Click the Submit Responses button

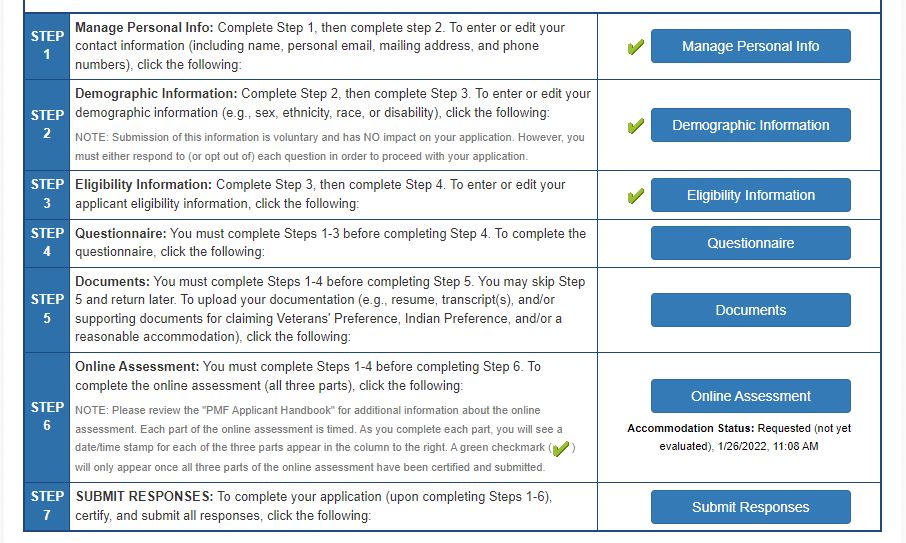750,507
